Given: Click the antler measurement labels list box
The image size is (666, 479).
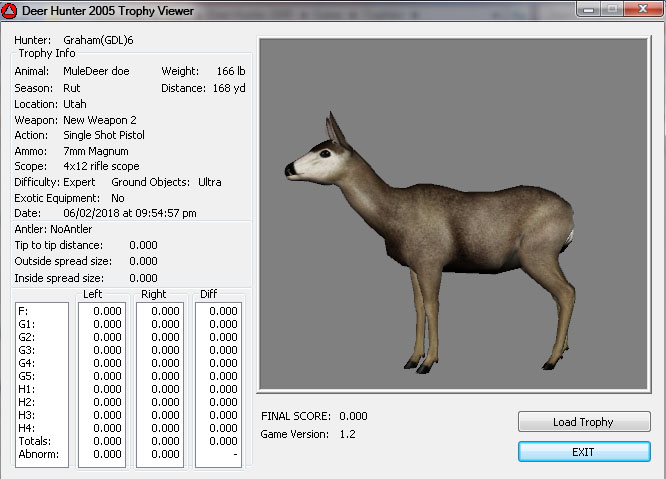Looking at the screenshot, I should [x=41, y=384].
